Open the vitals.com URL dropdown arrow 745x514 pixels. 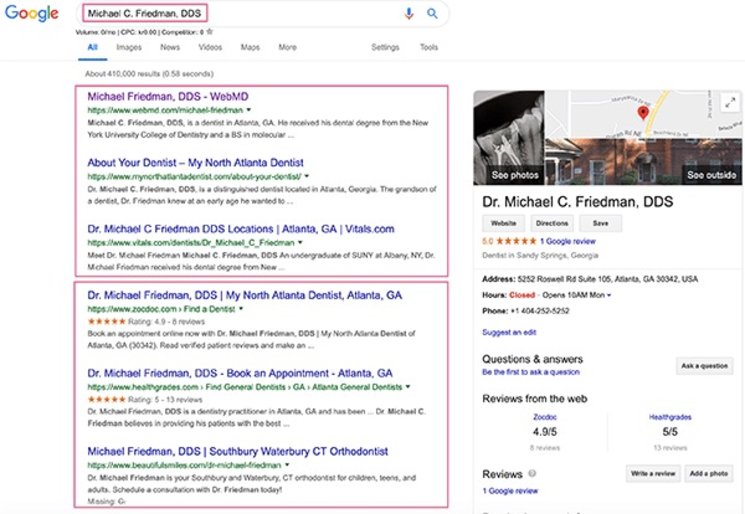coord(300,243)
